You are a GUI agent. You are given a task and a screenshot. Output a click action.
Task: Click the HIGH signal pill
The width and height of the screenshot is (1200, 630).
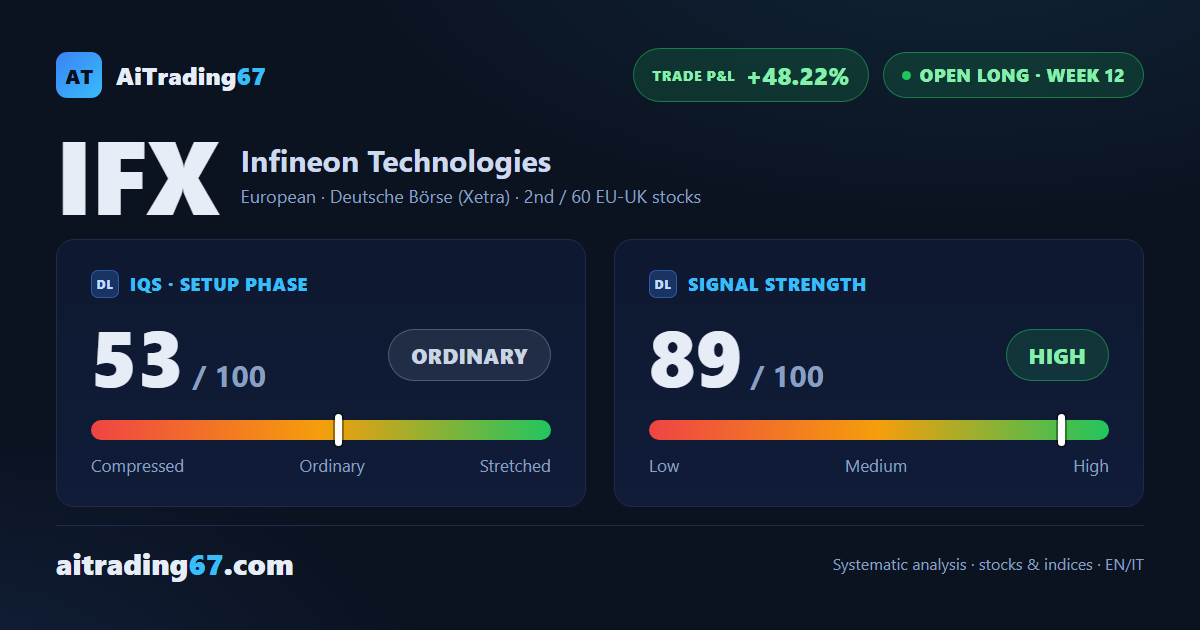(x=1057, y=355)
